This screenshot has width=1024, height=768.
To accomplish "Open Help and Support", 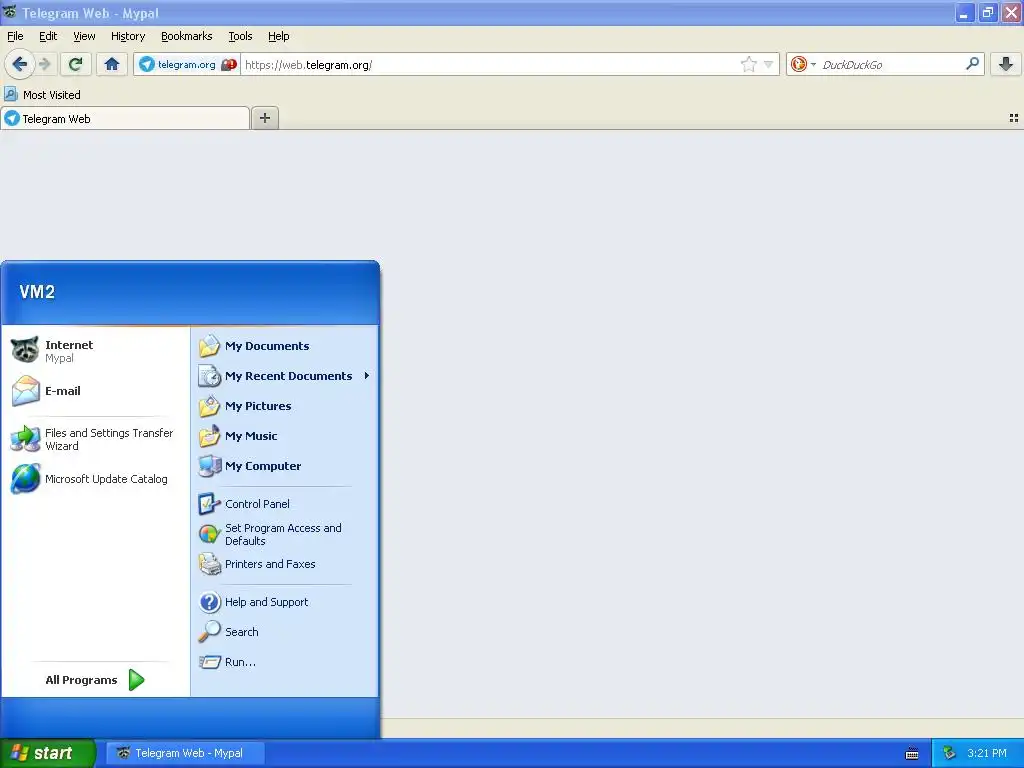I will tap(285, 601).
